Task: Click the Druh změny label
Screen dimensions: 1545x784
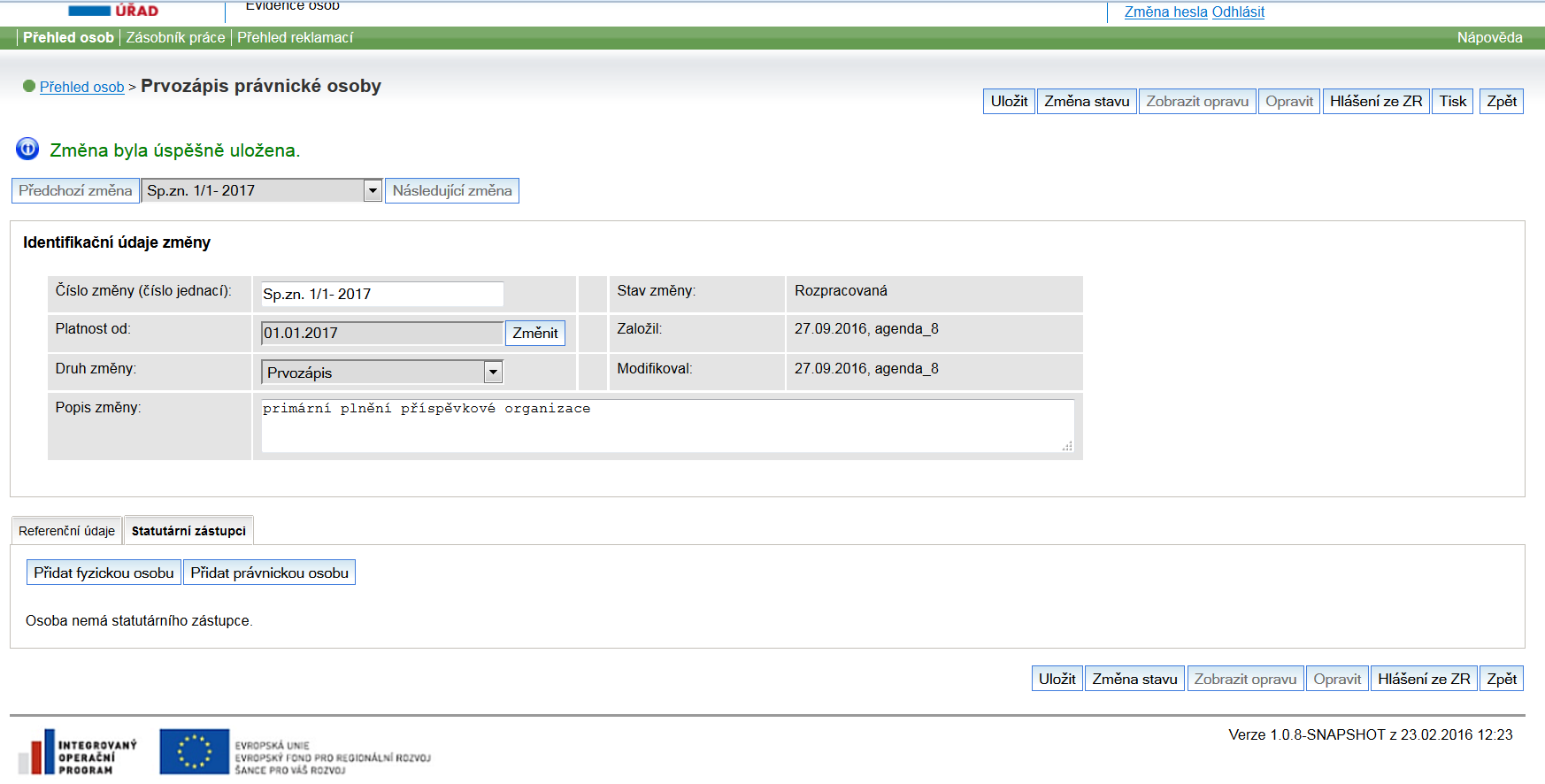Action: point(96,368)
